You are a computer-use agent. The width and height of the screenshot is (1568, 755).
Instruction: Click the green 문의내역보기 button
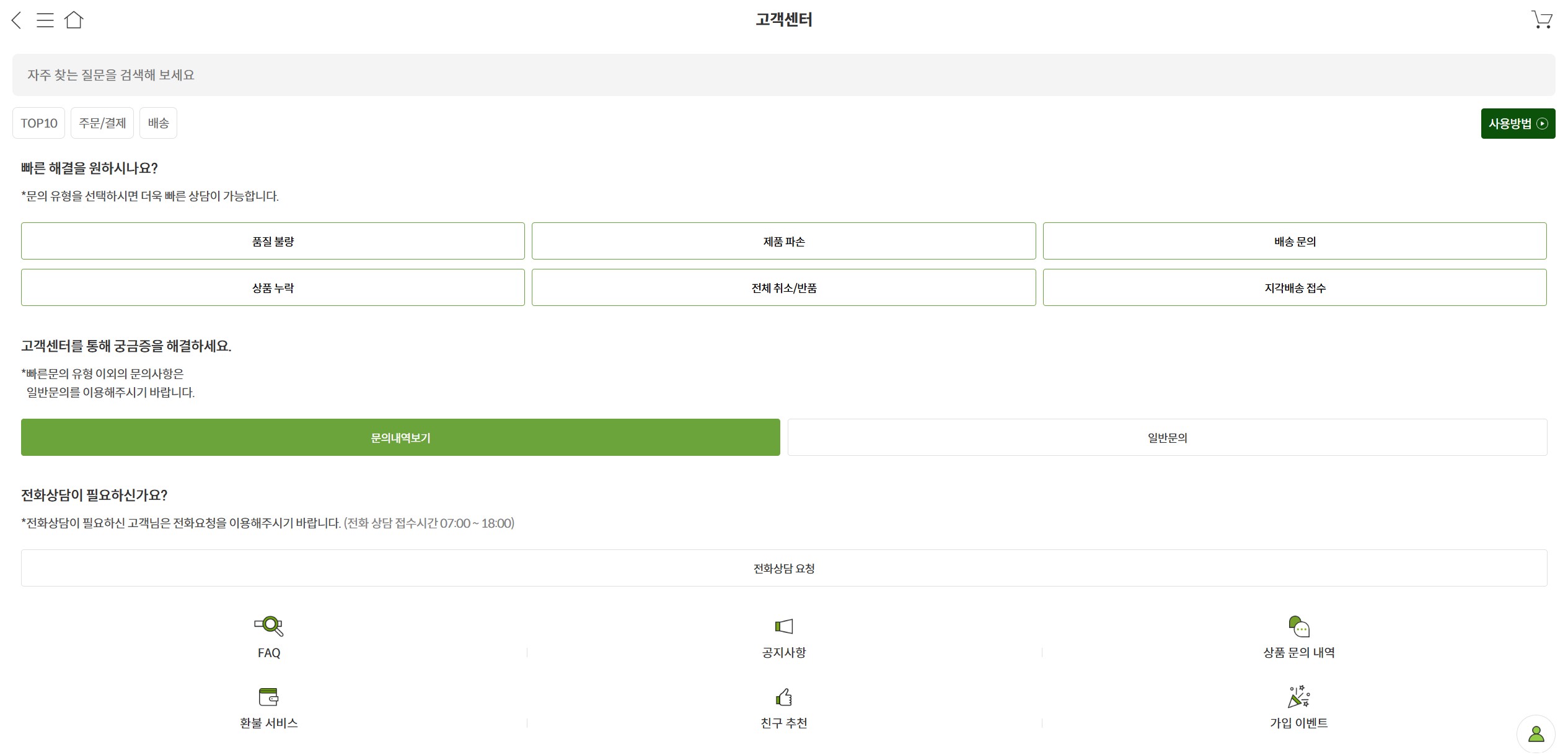pyautogui.click(x=400, y=438)
